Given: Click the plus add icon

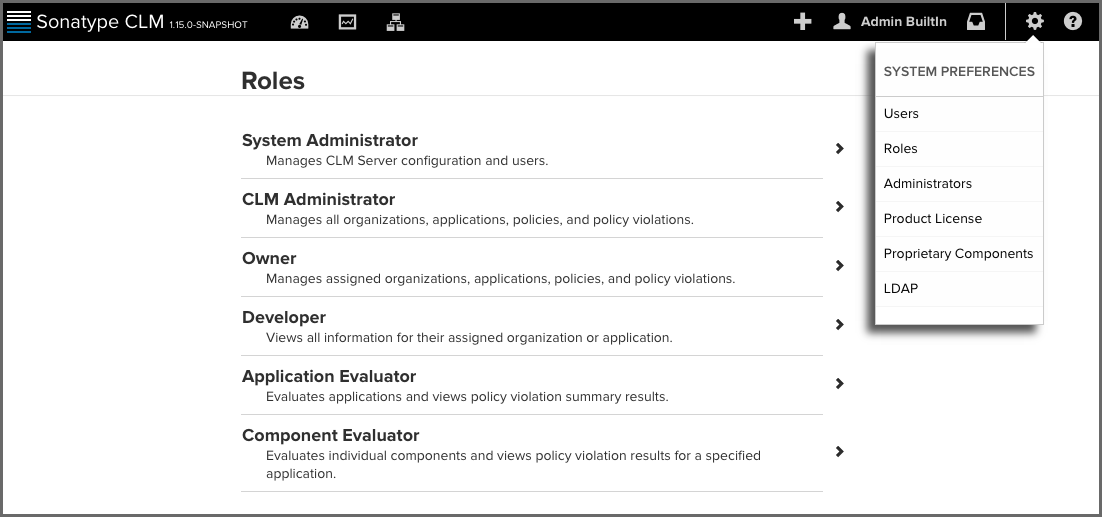Looking at the screenshot, I should tap(802, 22).
